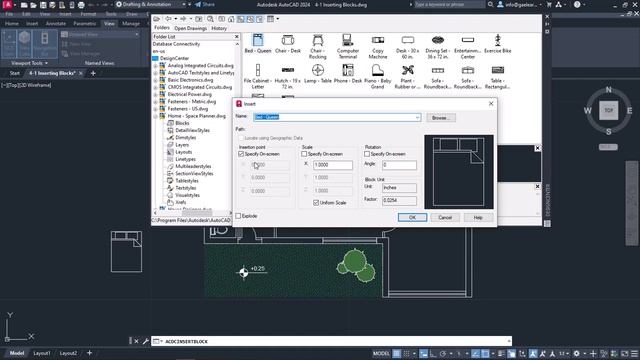Toggle polar tracking in status bar
The height and width of the screenshot is (360, 640).
tap(443, 353)
